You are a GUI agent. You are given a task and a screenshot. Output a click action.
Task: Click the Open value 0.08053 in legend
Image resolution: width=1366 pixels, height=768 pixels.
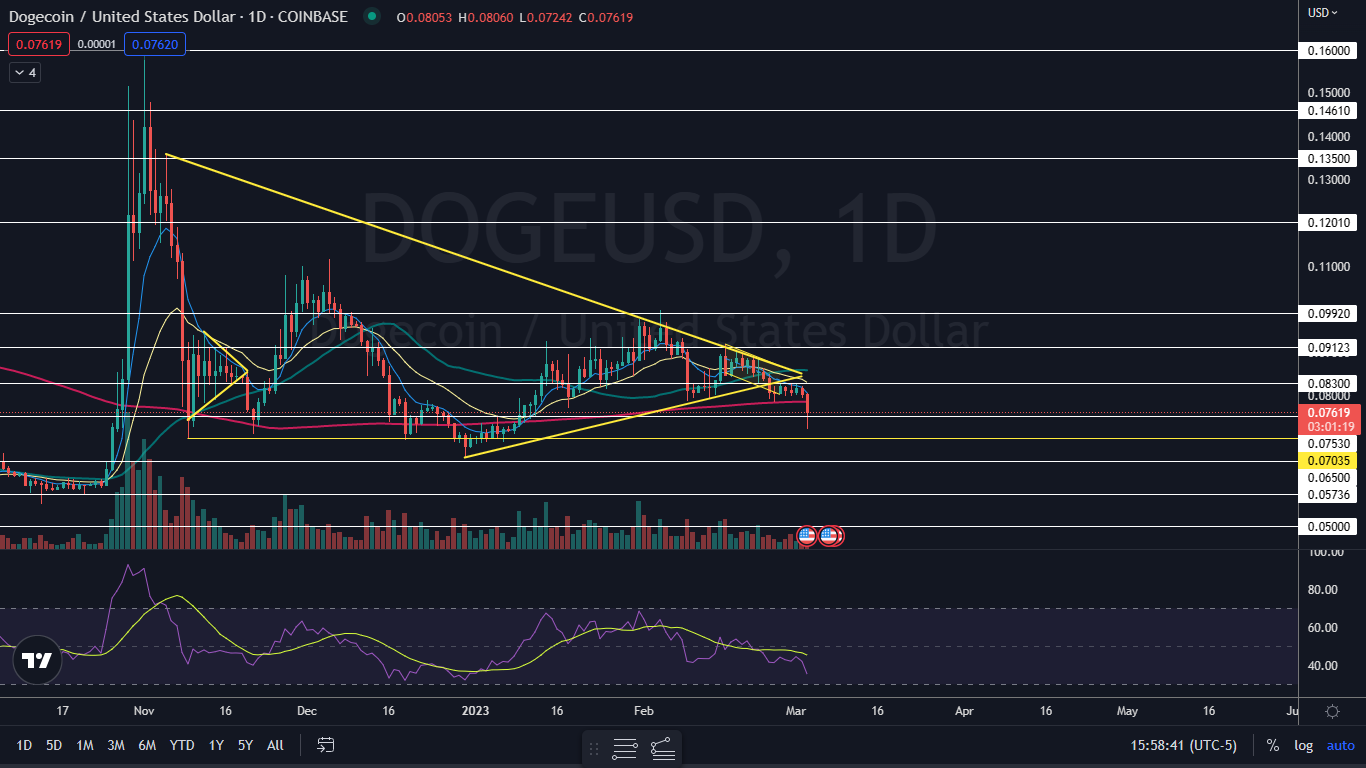pos(430,17)
